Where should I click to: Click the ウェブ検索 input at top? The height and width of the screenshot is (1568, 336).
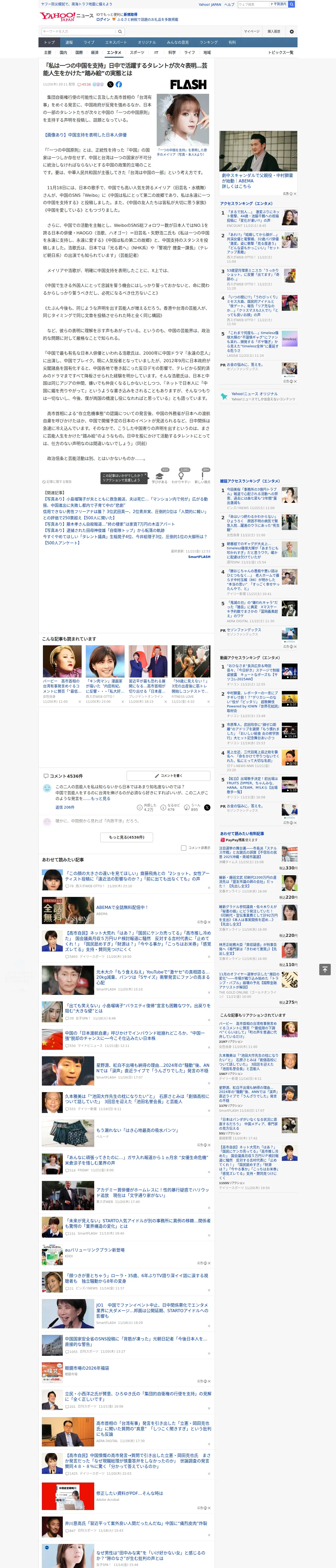point(254,4)
